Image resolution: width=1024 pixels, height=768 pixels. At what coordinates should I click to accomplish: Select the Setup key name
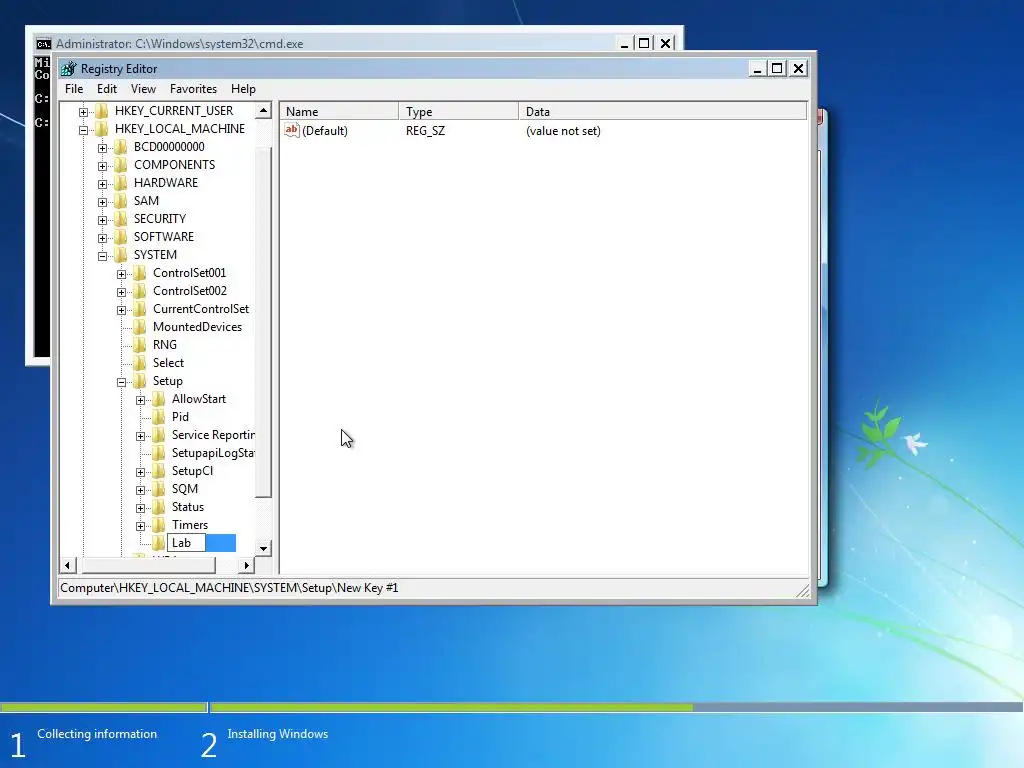pyautogui.click(x=168, y=381)
